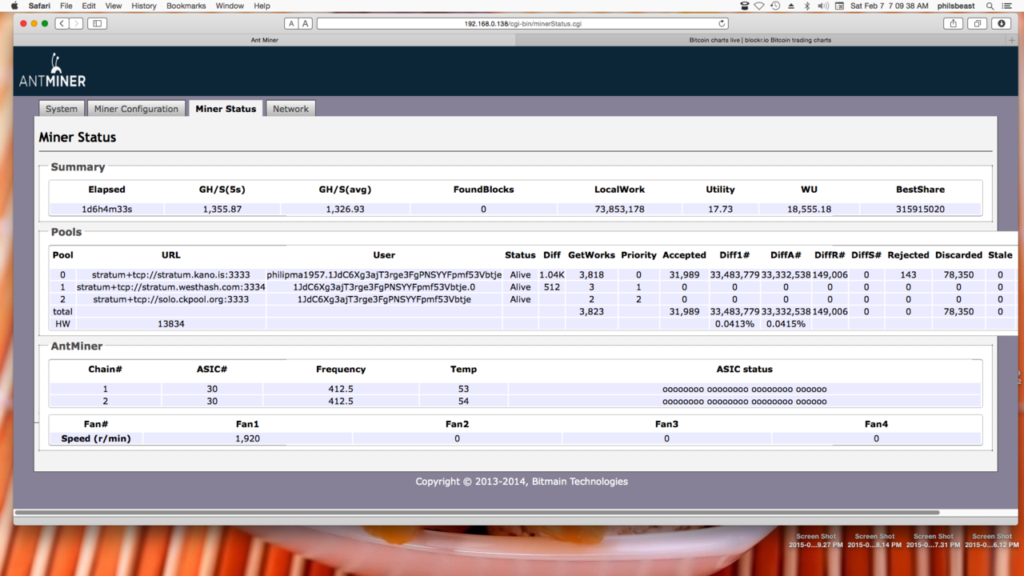The image size is (1024, 576).
Task: Click Screen Shot 8.14 PM desktop file
Action: pyautogui.click(x=874, y=541)
